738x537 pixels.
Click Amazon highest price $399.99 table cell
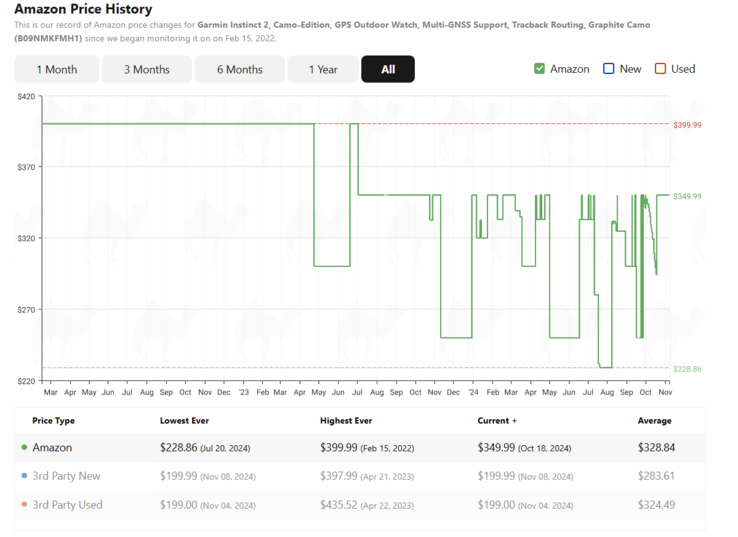367,448
